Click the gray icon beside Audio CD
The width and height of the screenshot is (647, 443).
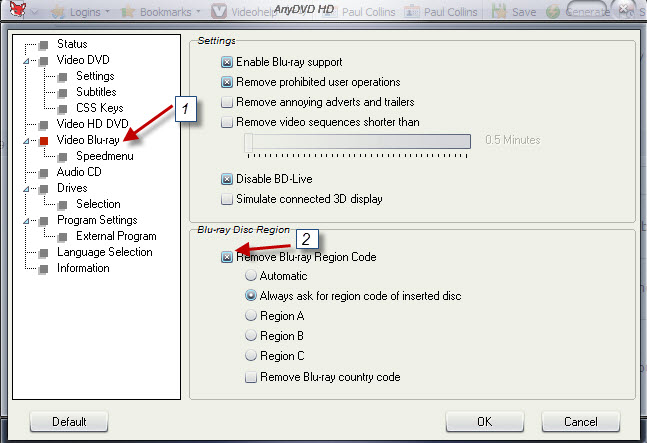point(43,173)
